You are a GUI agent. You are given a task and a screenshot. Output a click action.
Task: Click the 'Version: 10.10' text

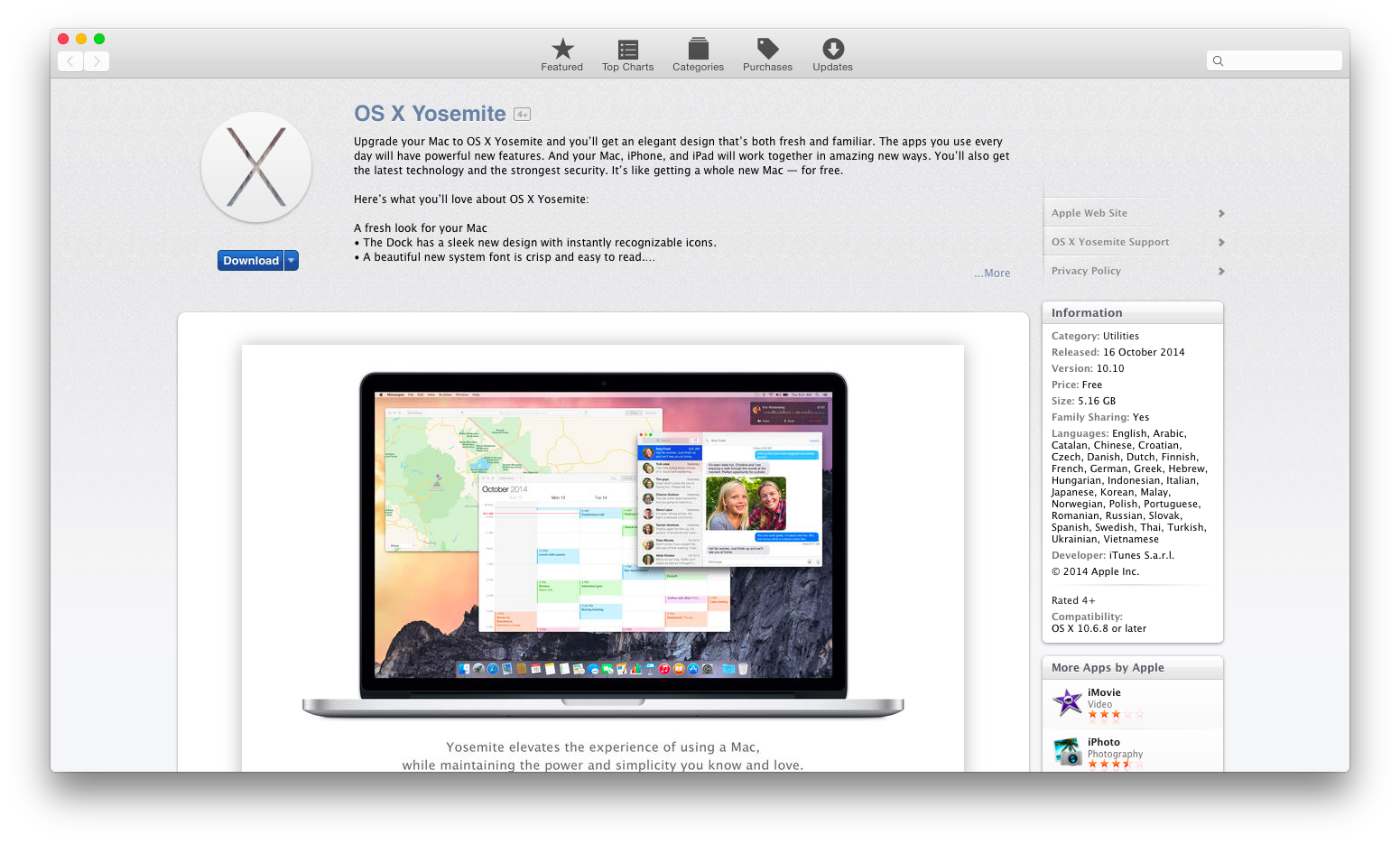1088,368
